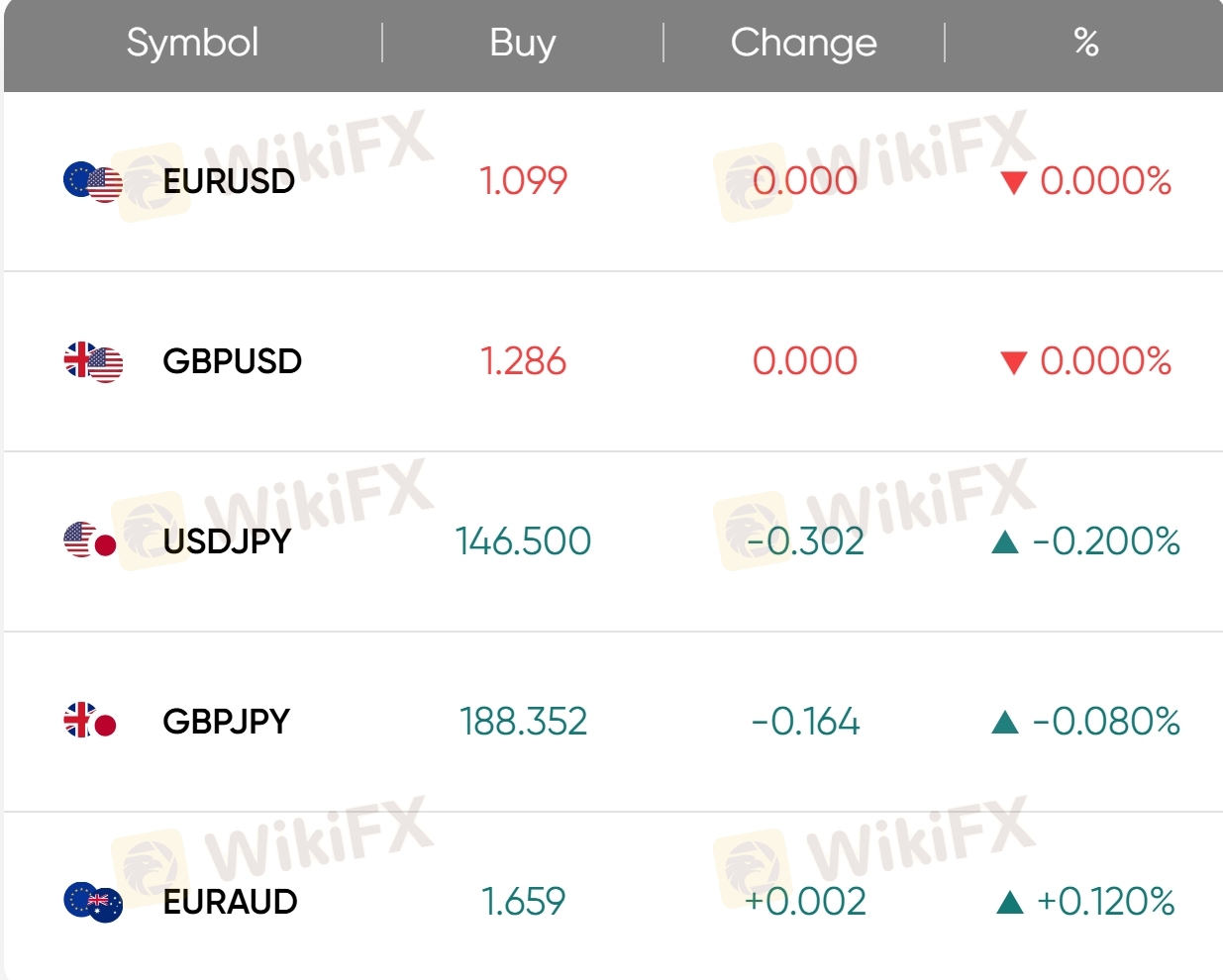This screenshot has height=980, width=1223.
Task: Click the EURAUD flag pair icon
Action: 93,902
